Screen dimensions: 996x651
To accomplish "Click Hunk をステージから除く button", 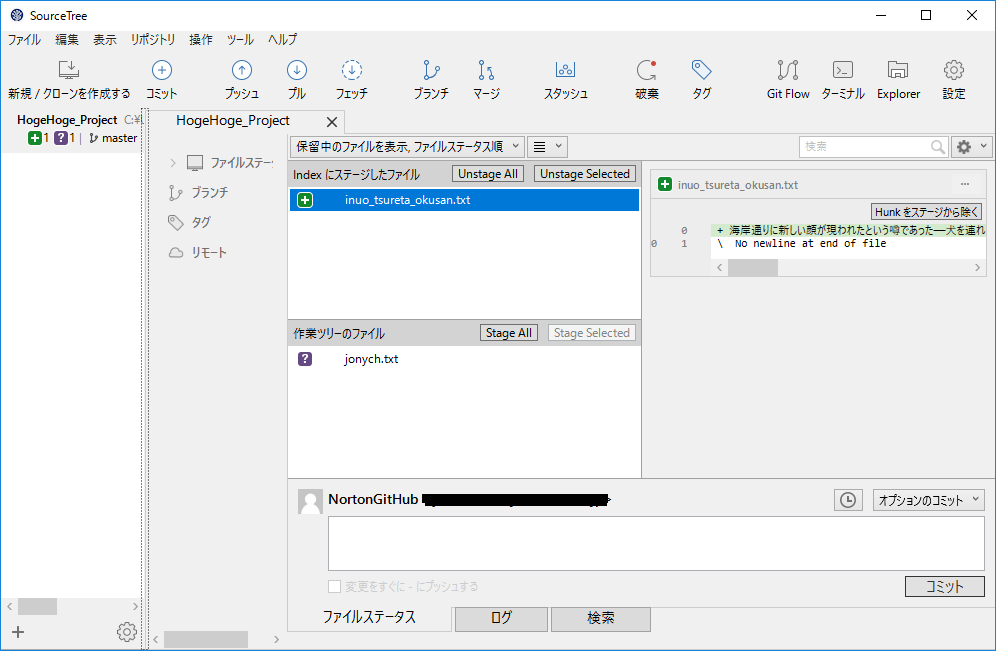I will pos(927,211).
